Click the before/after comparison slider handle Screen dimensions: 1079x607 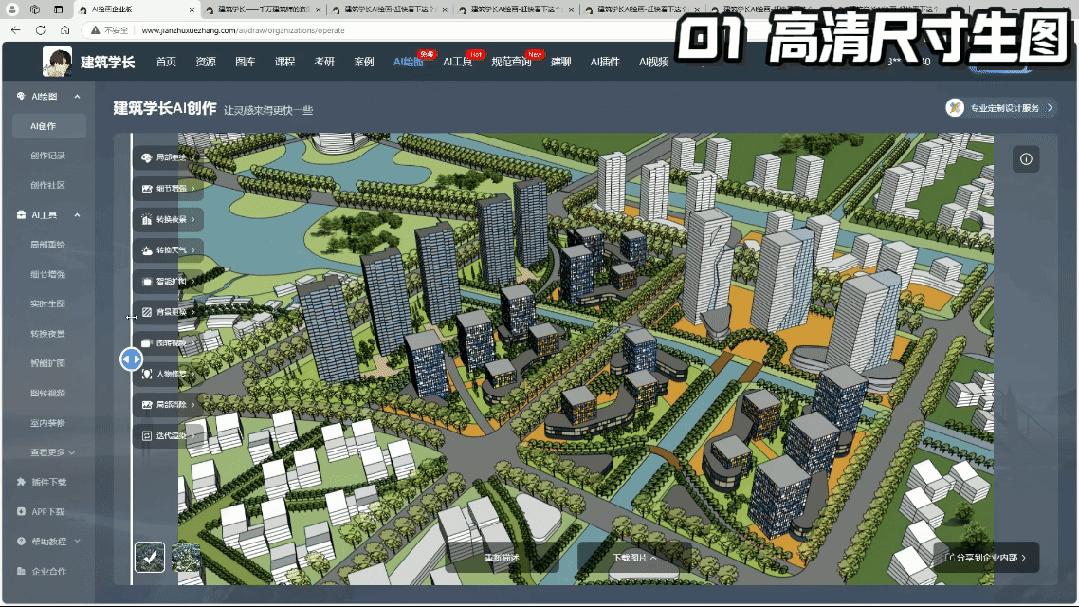point(131,359)
